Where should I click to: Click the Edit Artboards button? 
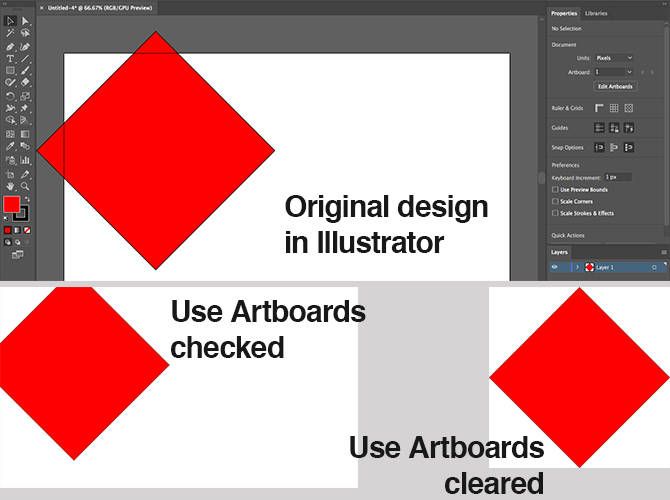coord(615,86)
